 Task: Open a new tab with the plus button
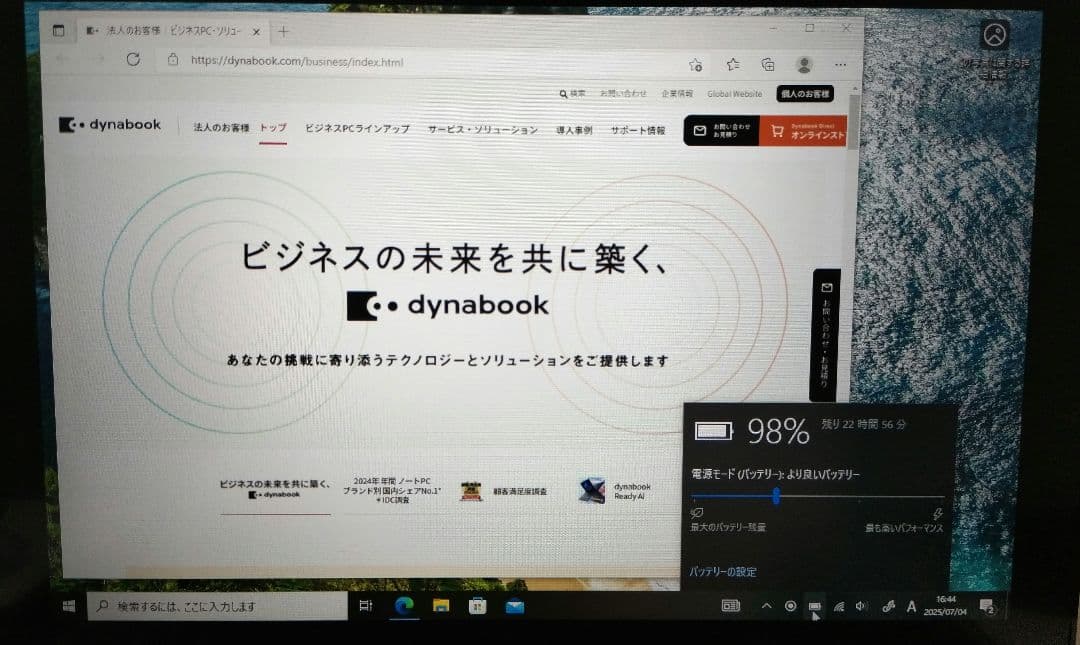point(283,31)
